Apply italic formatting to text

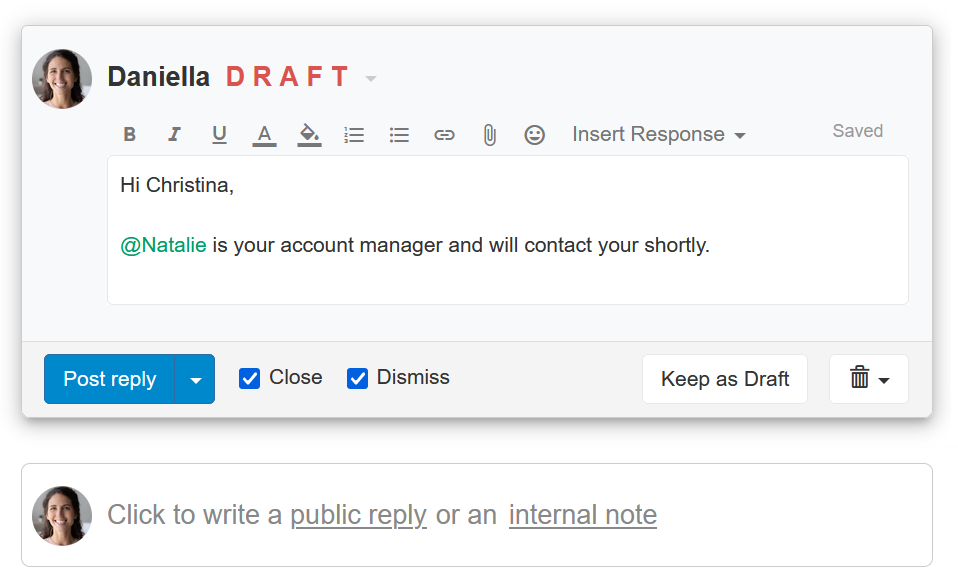pyautogui.click(x=175, y=134)
